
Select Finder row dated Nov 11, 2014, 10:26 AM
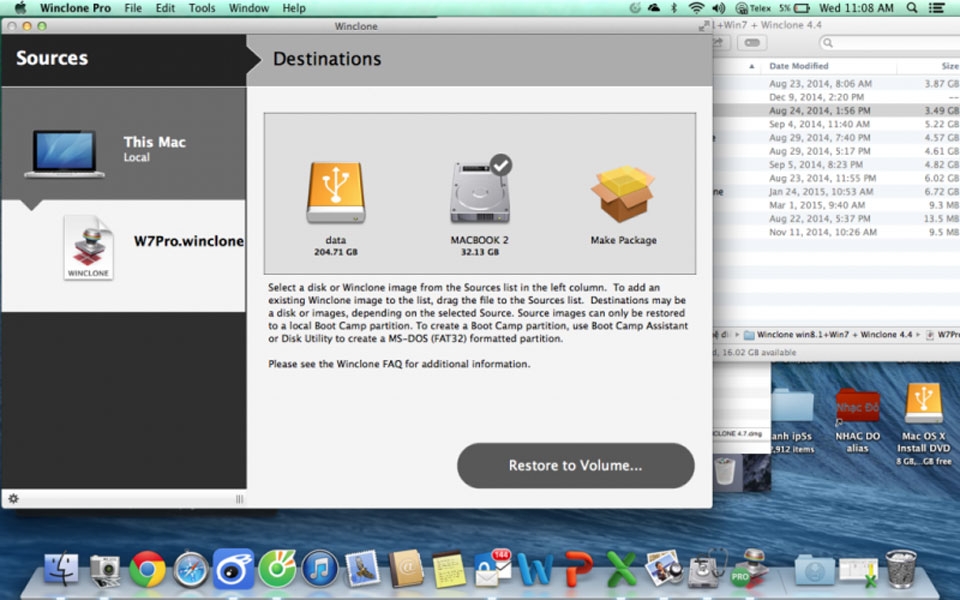click(836, 231)
